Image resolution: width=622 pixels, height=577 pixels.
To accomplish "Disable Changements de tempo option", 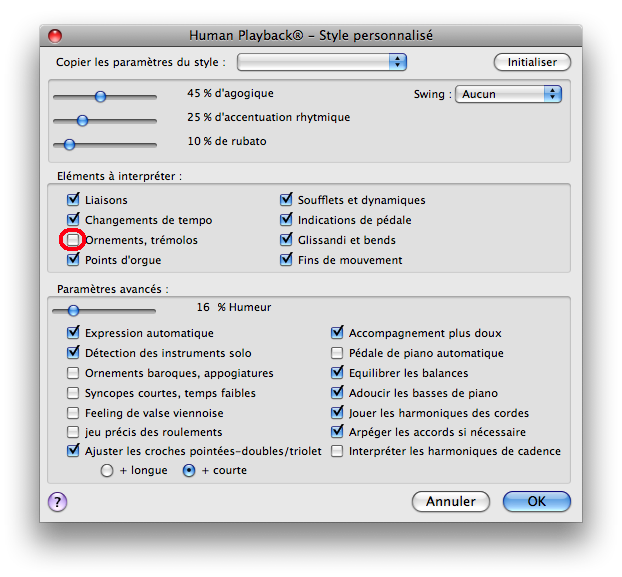I will [73, 220].
